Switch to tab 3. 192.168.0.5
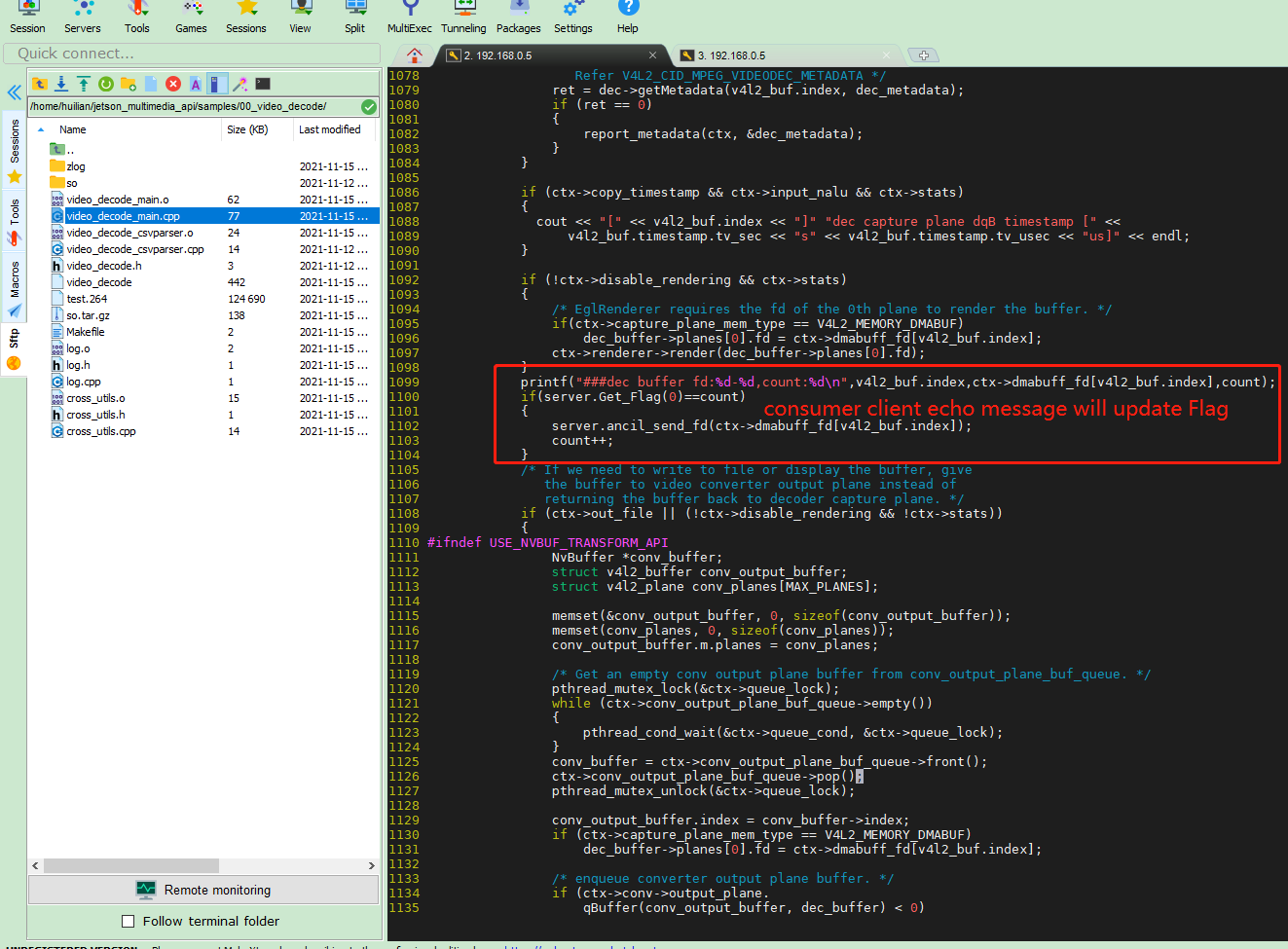1288x949 pixels. point(731,55)
